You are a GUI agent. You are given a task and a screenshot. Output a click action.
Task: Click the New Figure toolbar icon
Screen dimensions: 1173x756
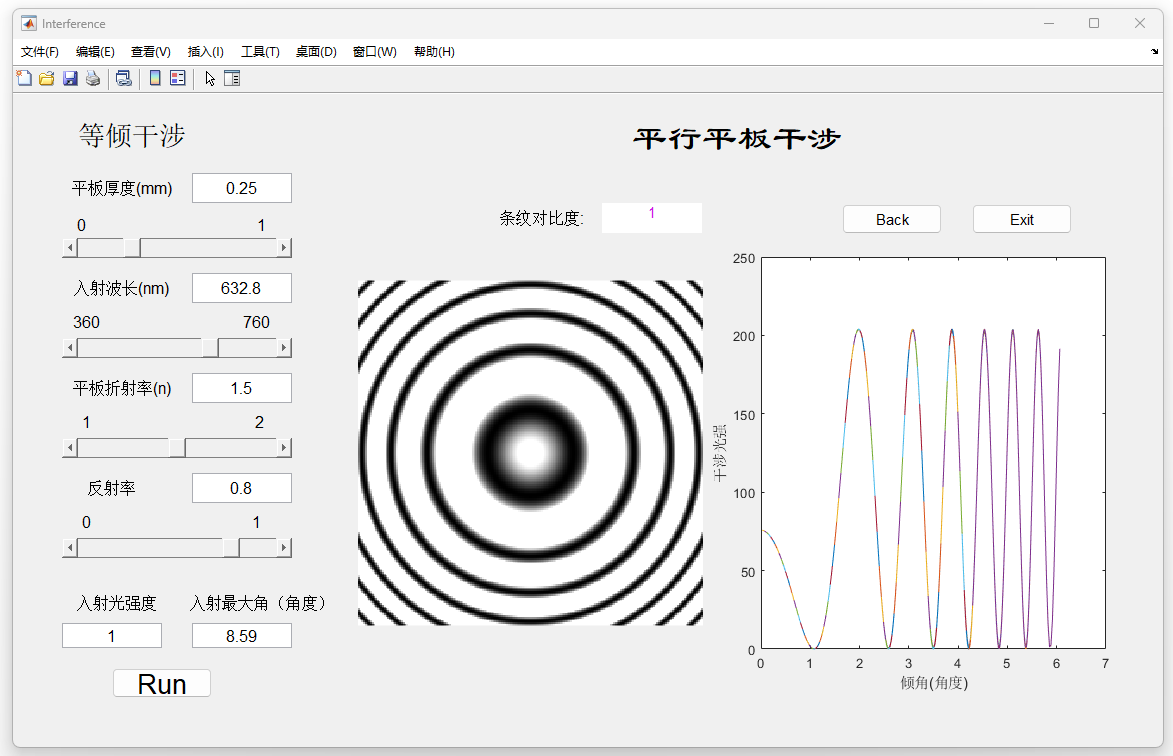(24, 78)
